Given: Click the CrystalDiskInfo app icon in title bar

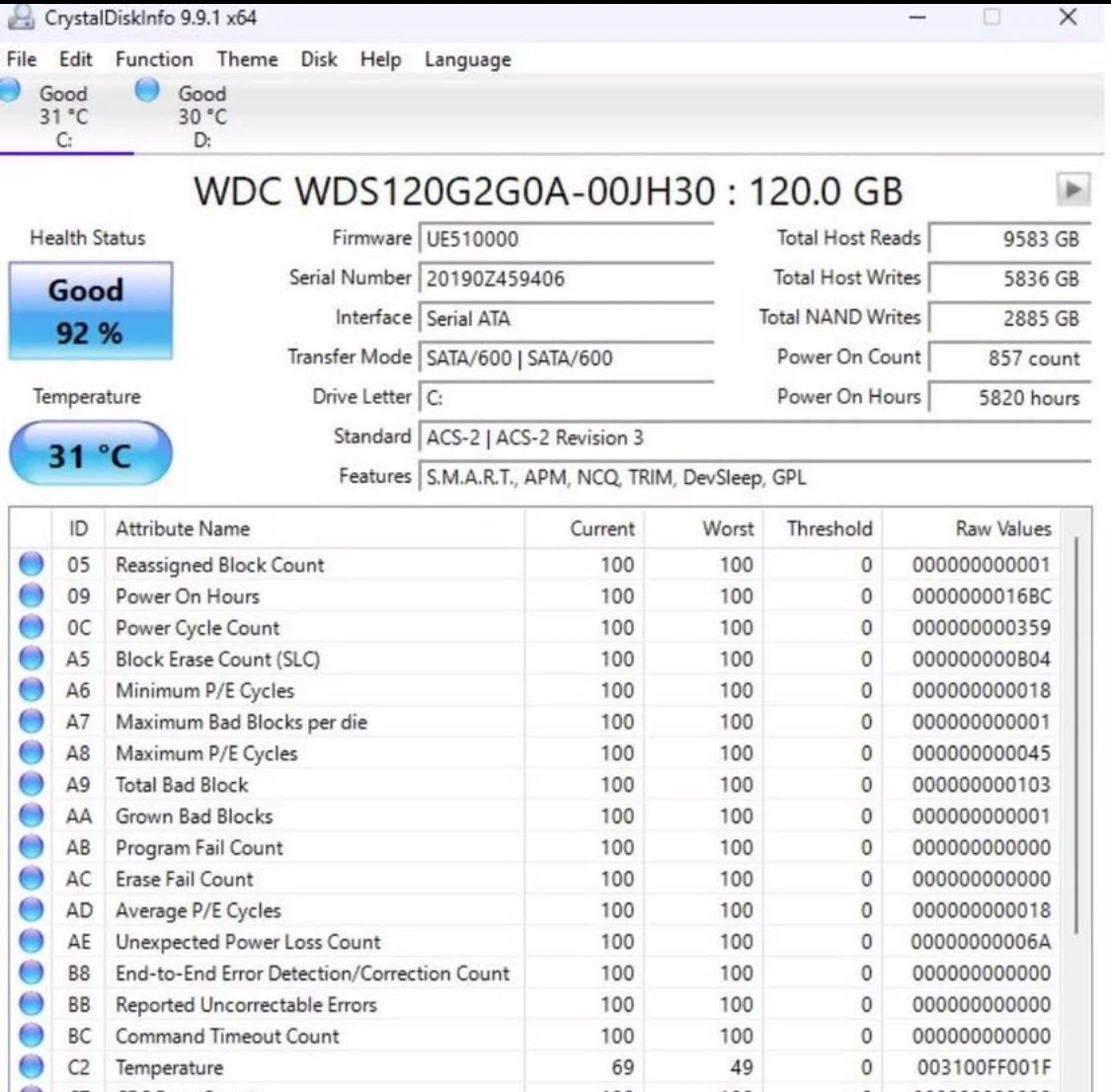Looking at the screenshot, I should point(21,17).
